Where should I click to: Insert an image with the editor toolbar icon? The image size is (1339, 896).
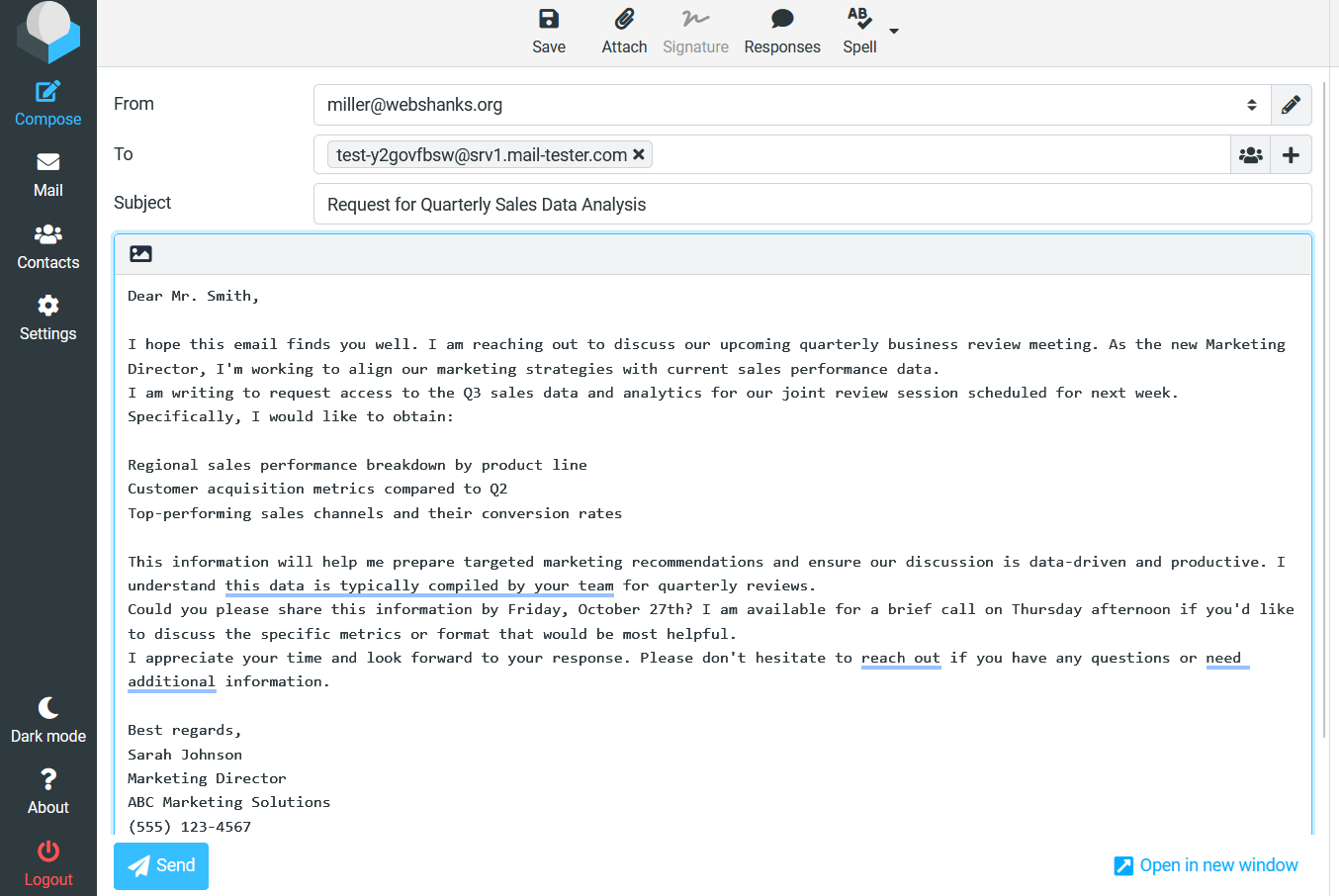(x=141, y=254)
